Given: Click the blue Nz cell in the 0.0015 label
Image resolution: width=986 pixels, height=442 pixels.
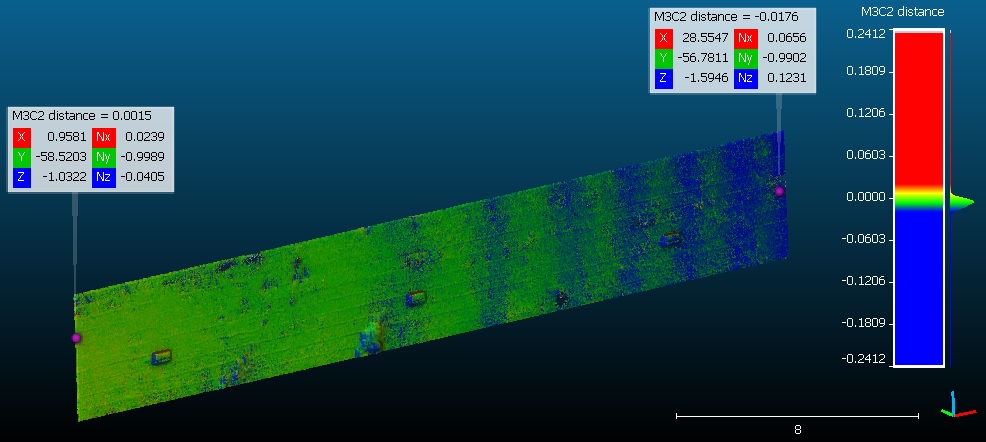Looking at the screenshot, I should coord(103,177).
